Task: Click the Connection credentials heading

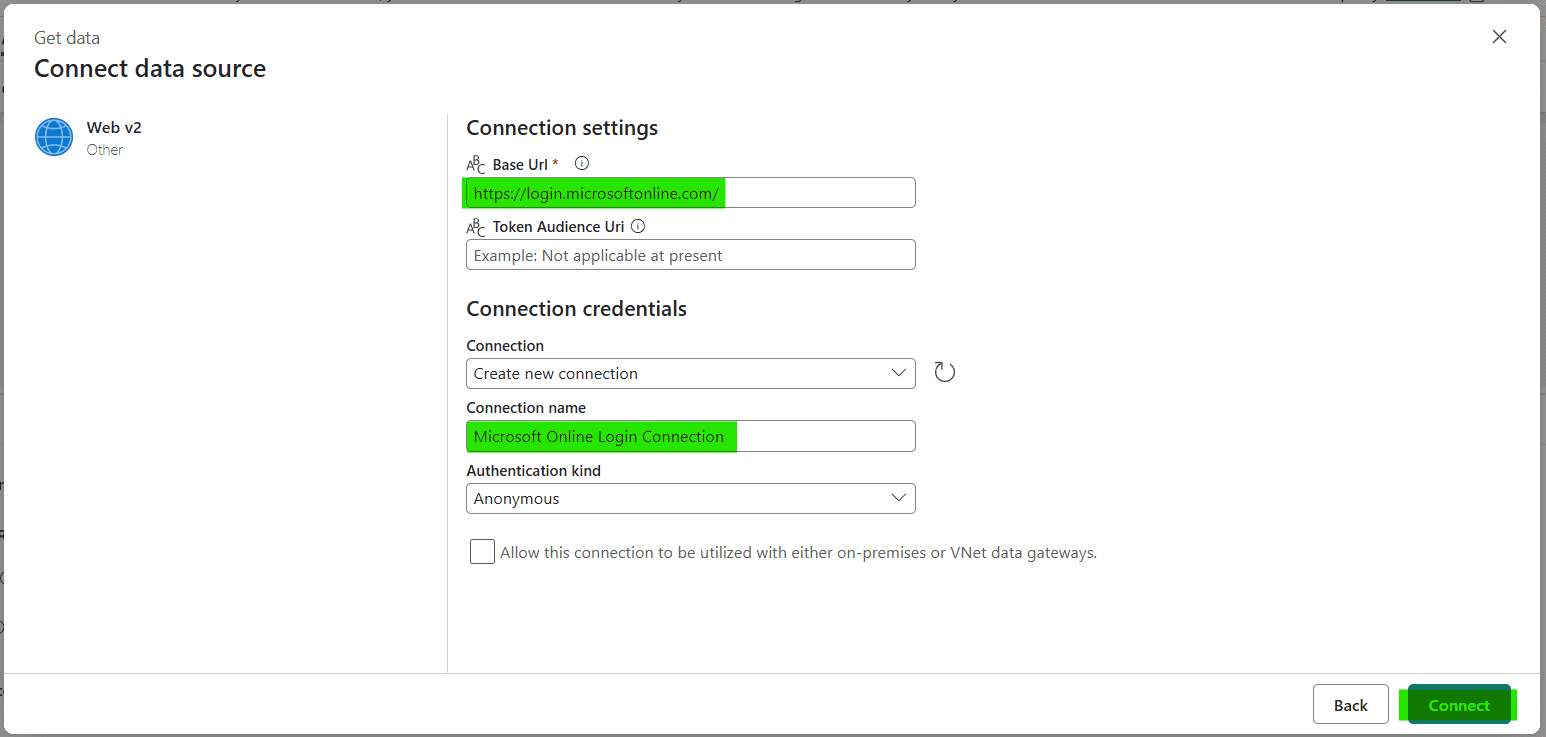Action: [x=576, y=309]
